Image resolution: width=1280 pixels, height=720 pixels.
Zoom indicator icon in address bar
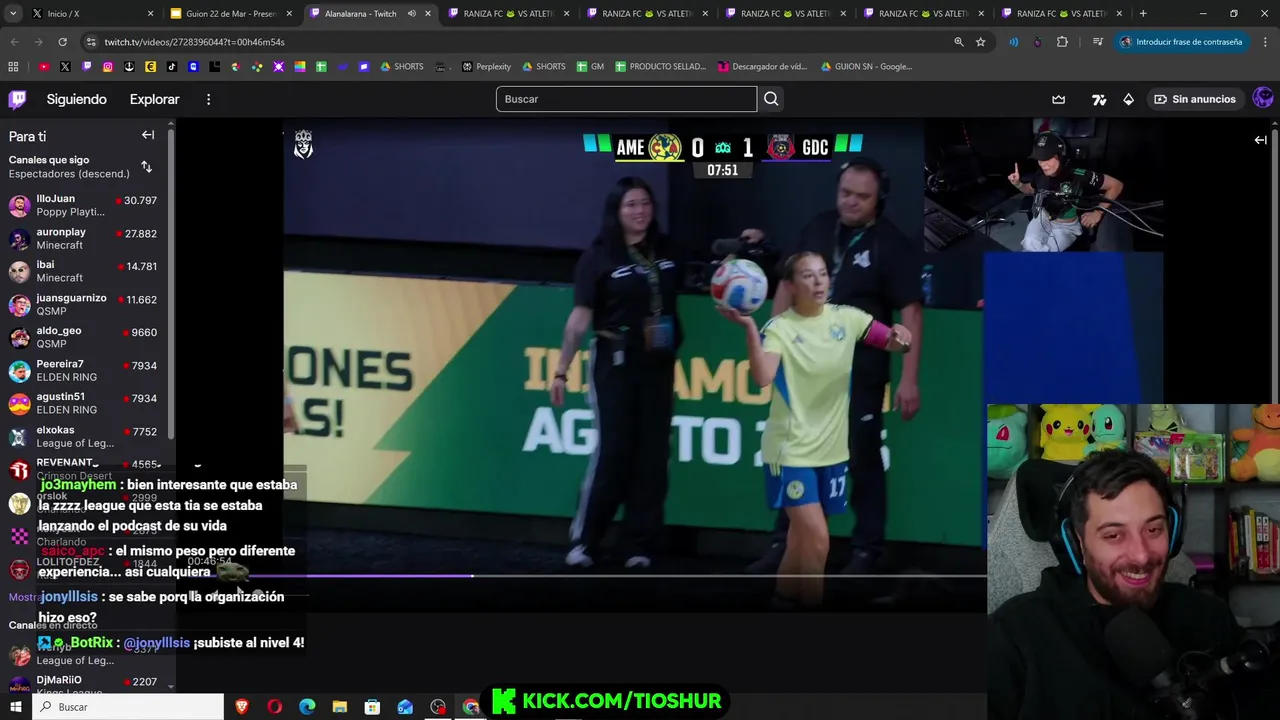pos(959,42)
